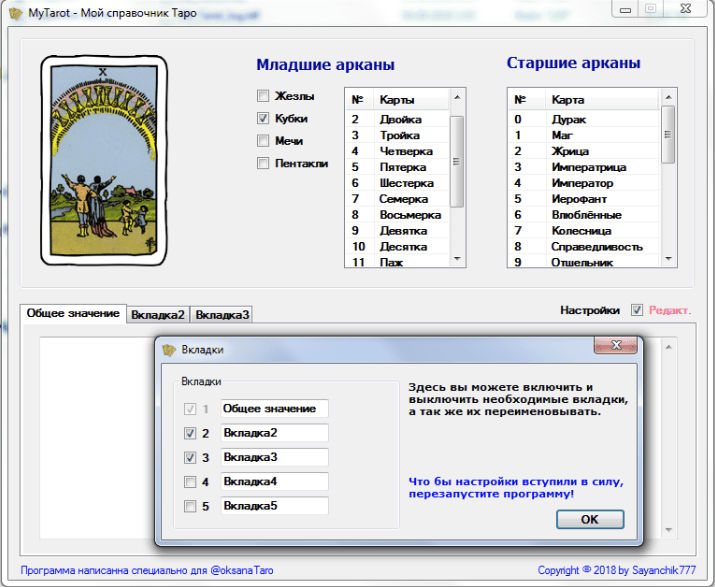
Task: Select Семерка in minor arcana list
Action: (398, 199)
